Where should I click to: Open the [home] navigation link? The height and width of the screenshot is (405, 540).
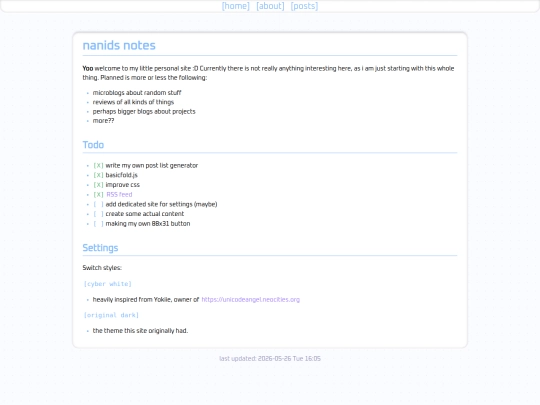pos(236,6)
